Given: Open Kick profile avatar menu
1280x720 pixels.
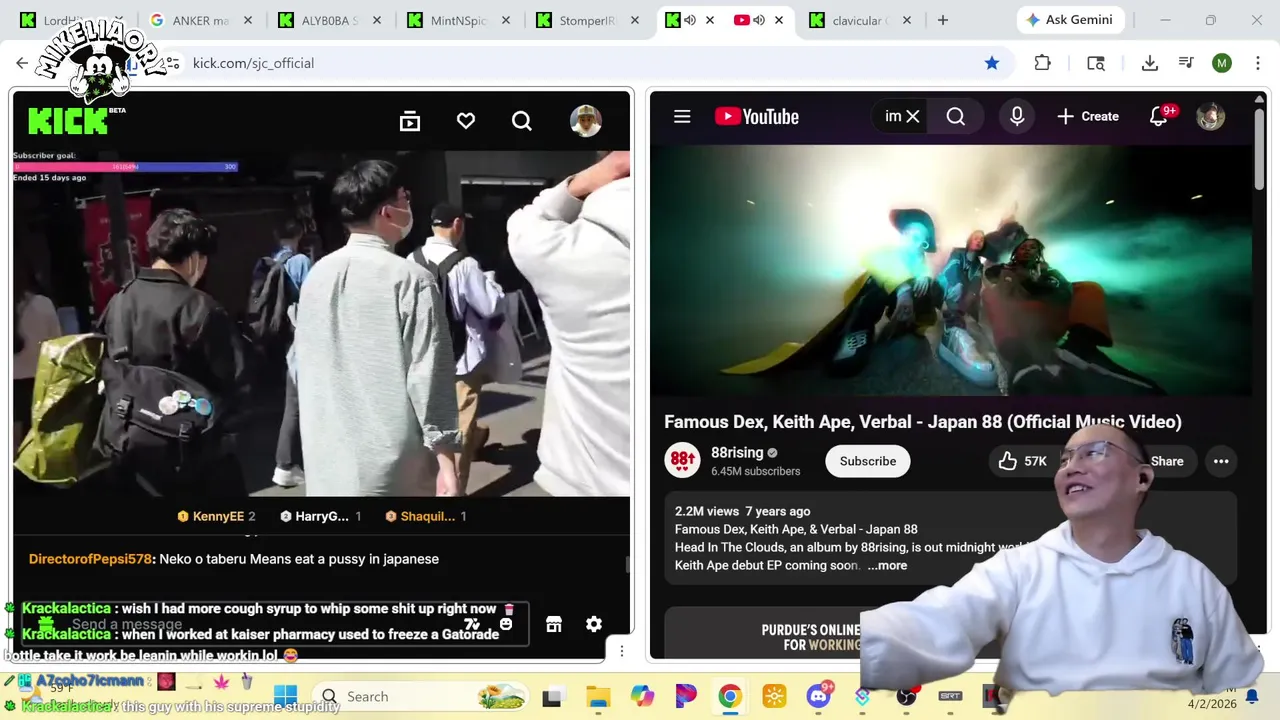Looking at the screenshot, I should [x=585, y=121].
